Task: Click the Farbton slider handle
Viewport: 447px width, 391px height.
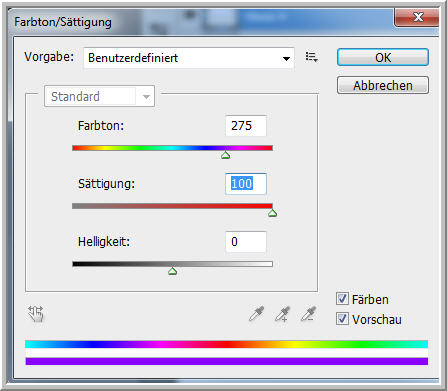Action: coord(226,155)
